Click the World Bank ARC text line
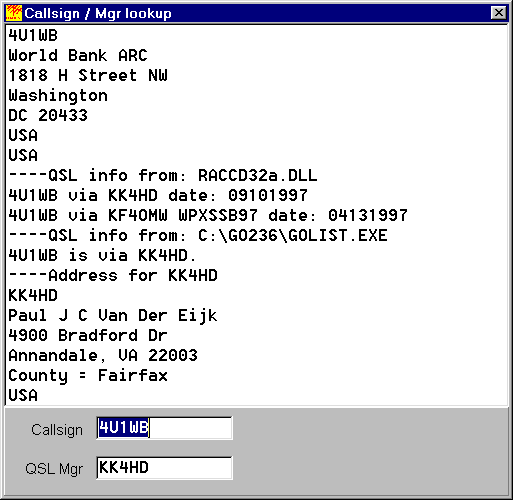 (x=78, y=55)
